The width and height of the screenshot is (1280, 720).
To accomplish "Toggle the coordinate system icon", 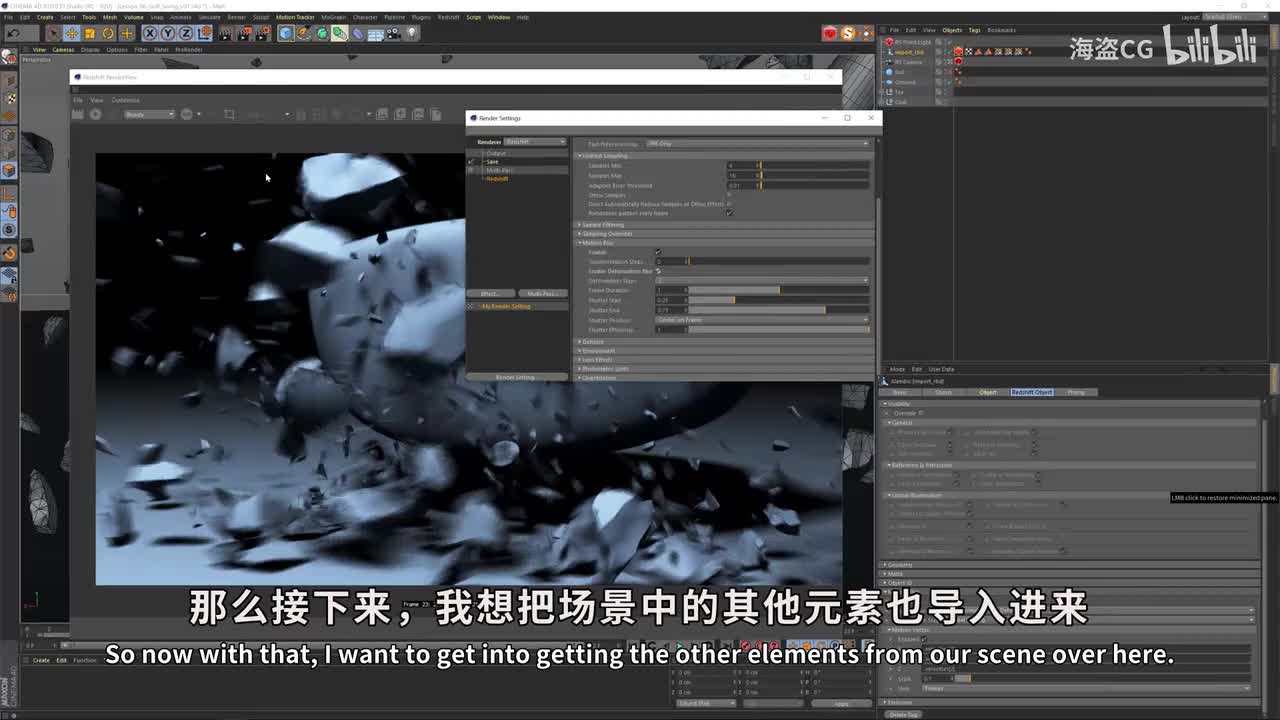I will coord(204,33).
